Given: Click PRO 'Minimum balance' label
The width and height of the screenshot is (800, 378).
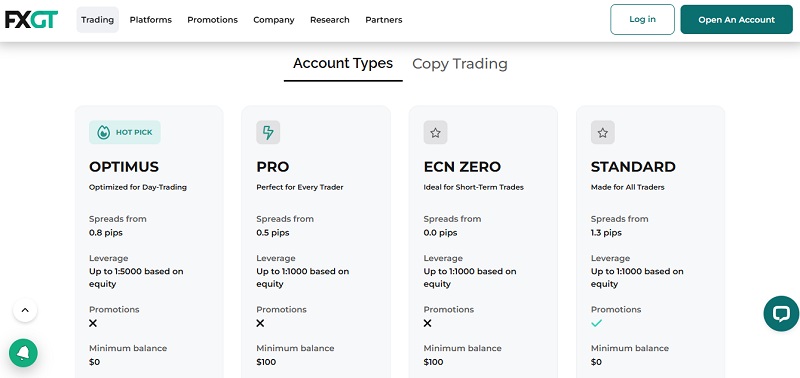Looking at the screenshot, I should (x=295, y=348).
